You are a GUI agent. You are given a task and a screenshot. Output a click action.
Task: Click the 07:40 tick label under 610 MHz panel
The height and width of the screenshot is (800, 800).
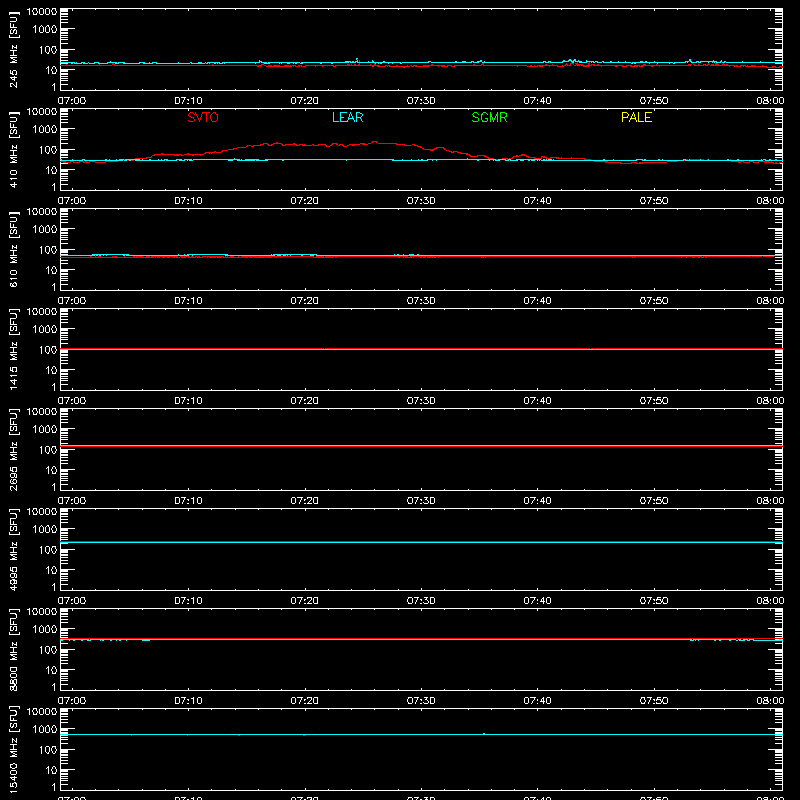pyautogui.click(x=537, y=301)
